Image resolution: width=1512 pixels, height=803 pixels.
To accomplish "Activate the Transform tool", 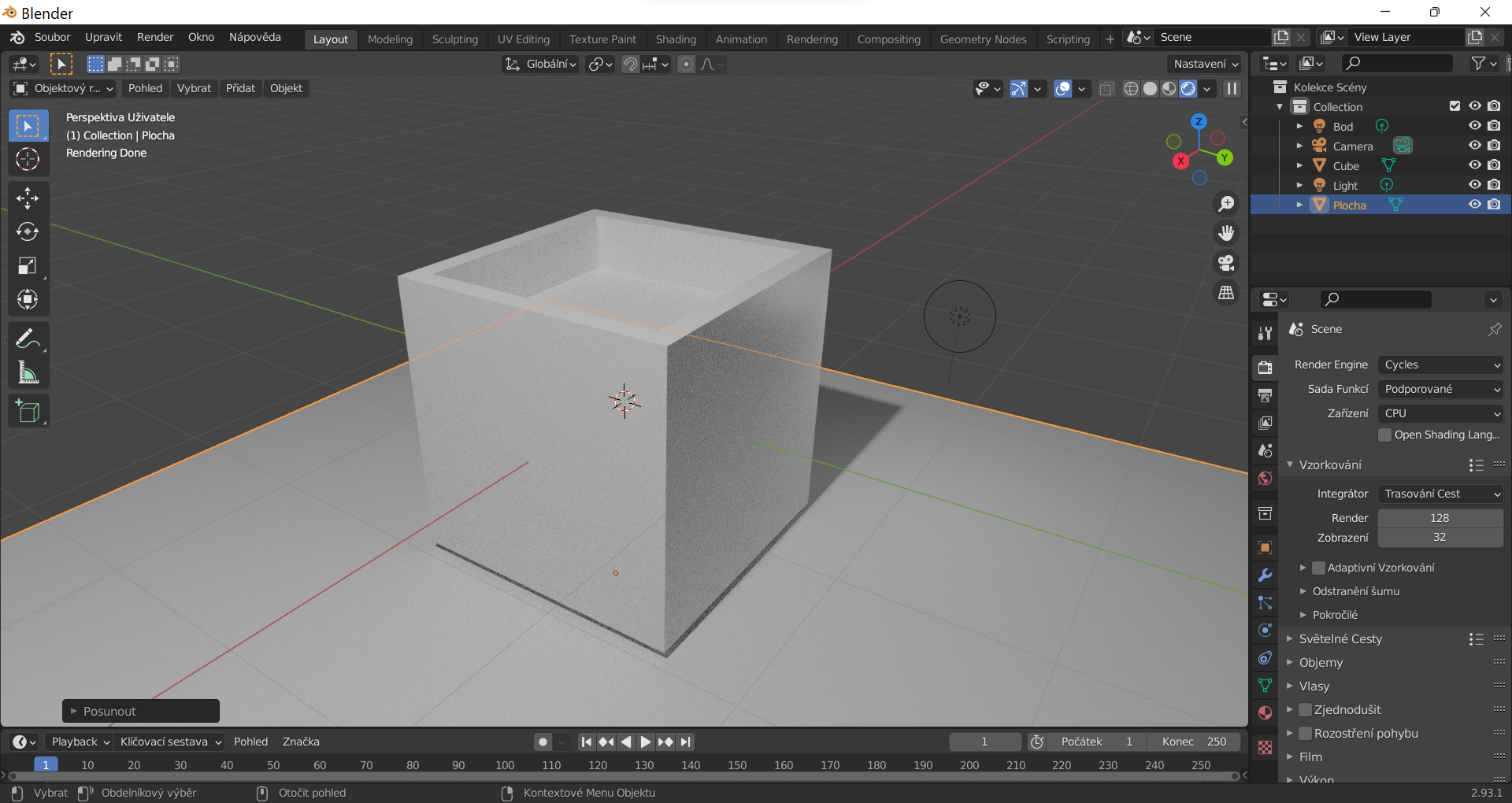I will [28, 300].
